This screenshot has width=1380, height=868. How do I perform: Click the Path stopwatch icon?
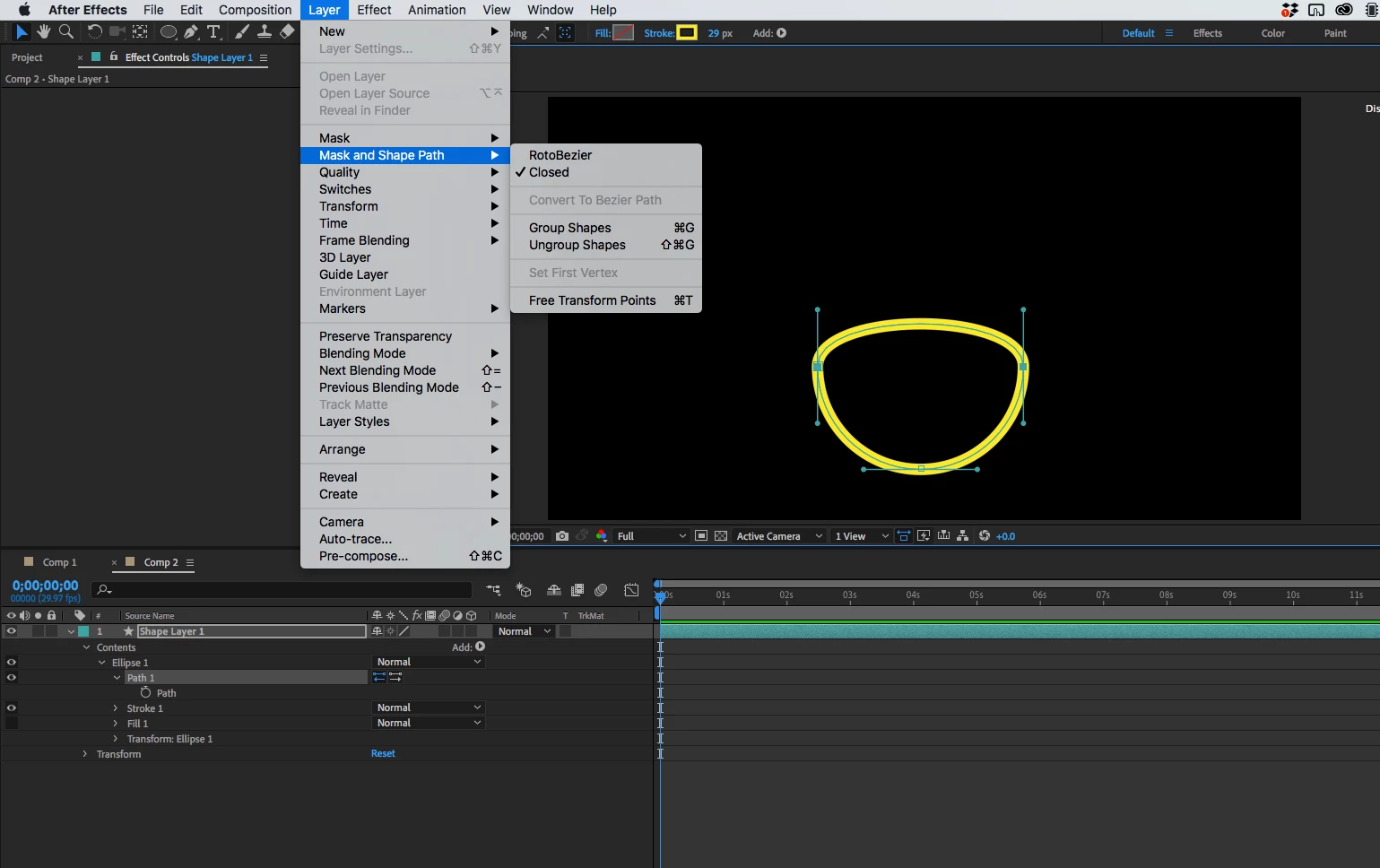(x=145, y=693)
